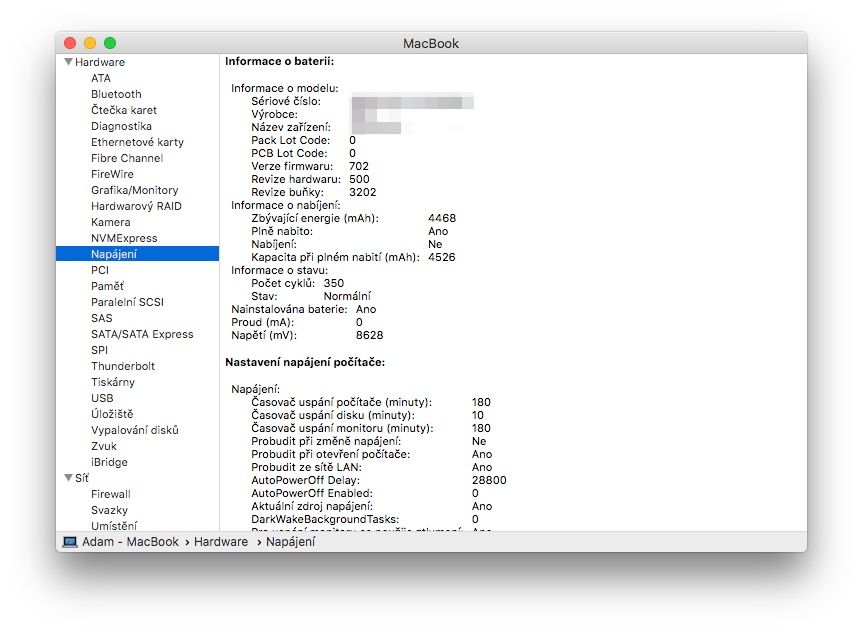Click the Nainstalována baterie label
Image resolution: width=863 pixels, height=632 pixels.
tap(289, 309)
